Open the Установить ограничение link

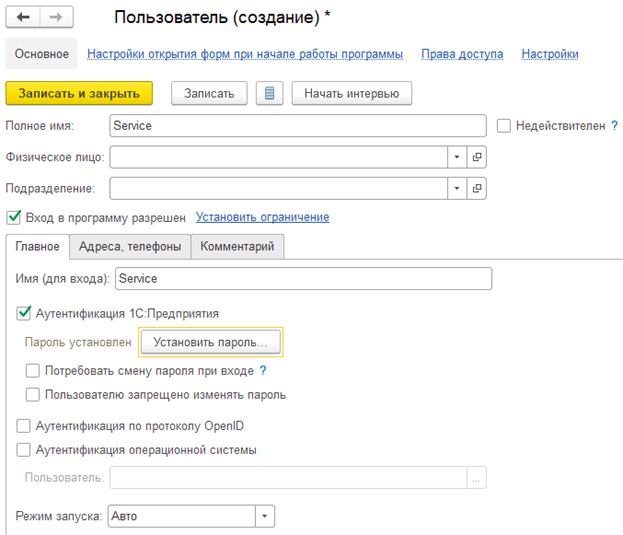(x=262, y=217)
